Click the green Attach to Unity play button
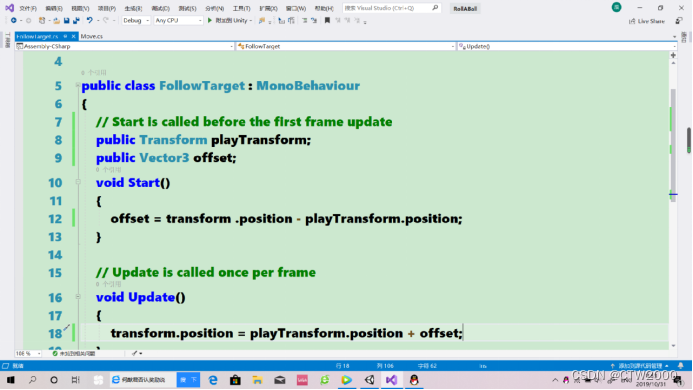The height and width of the screenshot is (390, 693). point(210,20)
